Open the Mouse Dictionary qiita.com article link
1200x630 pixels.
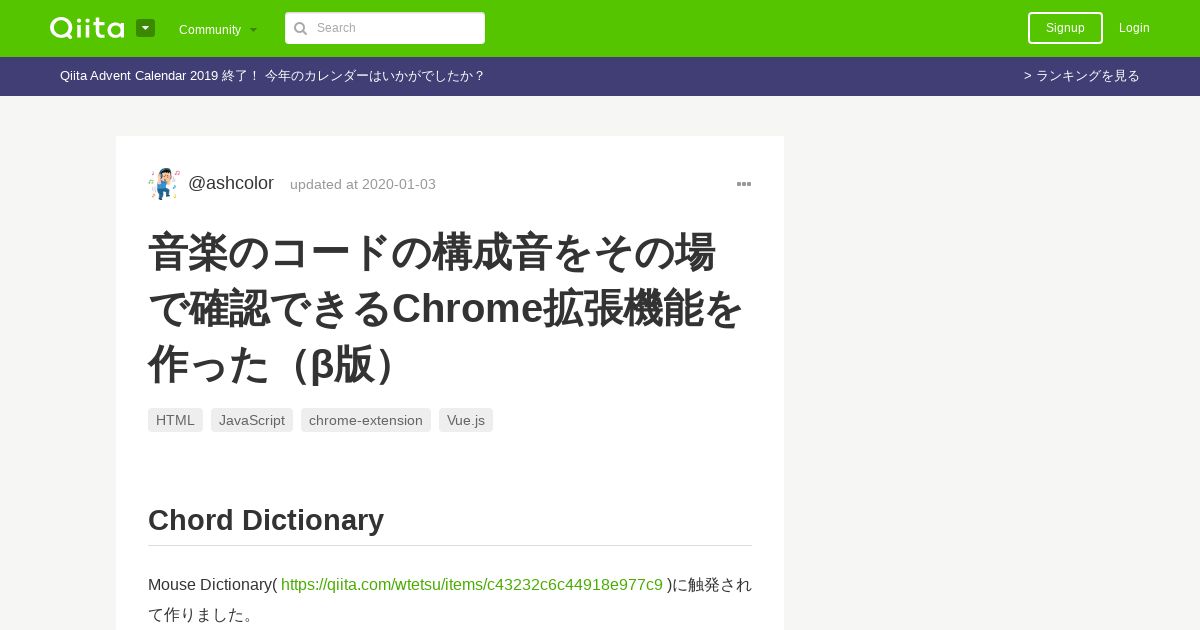472,584
